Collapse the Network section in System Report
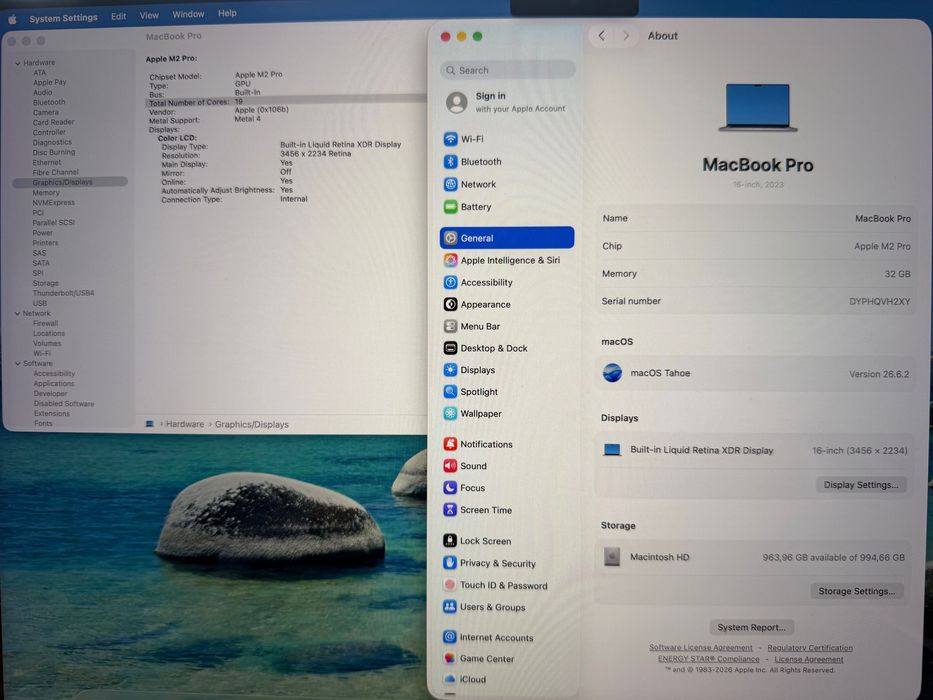 pos(17,314)
